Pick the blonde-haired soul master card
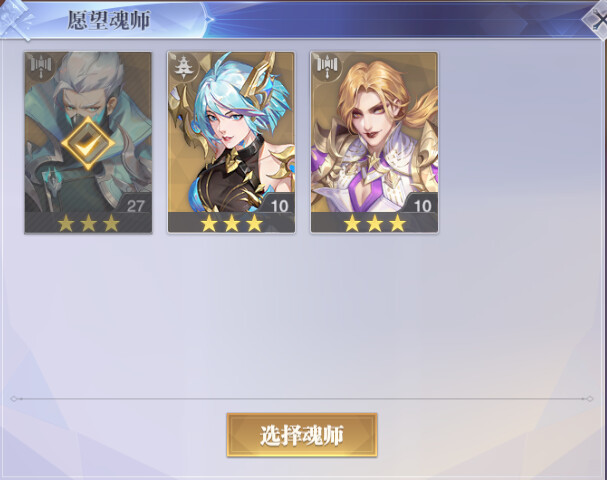Screen dimensions: 607x480 [374, 143]
